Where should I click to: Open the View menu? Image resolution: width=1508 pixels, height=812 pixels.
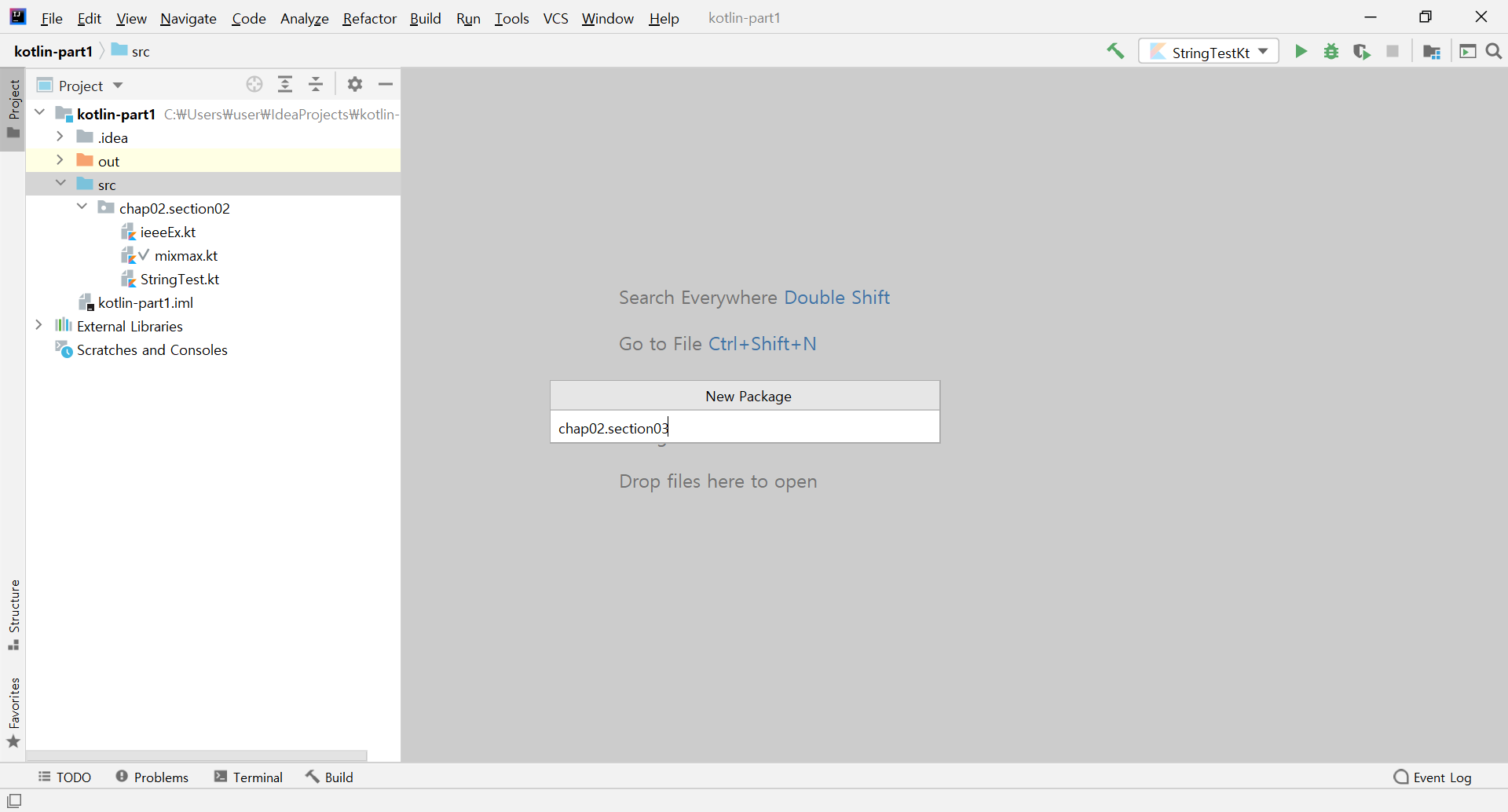point(131,18)
